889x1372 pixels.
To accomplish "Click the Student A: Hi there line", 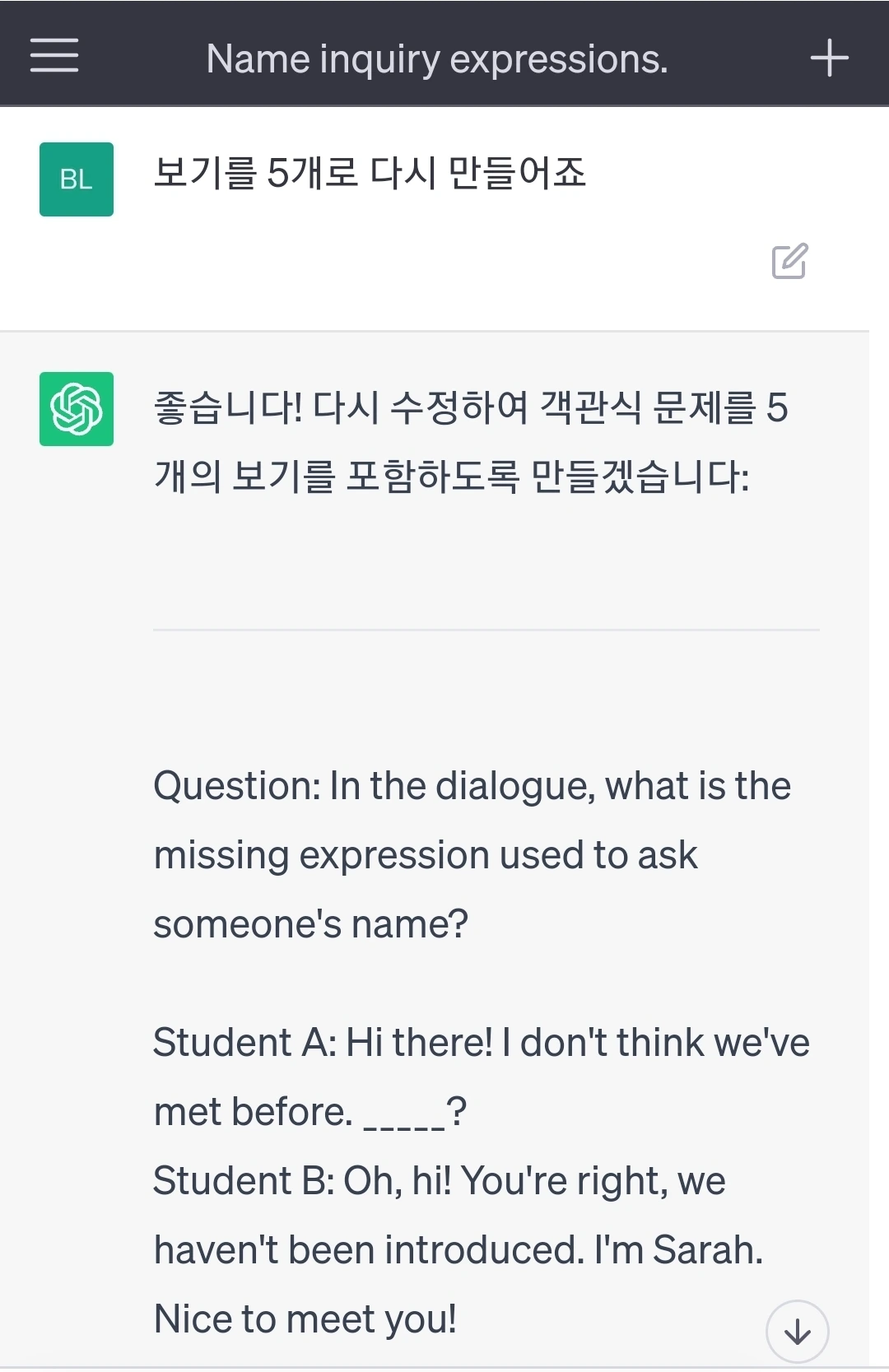I will coord(482,1043).
